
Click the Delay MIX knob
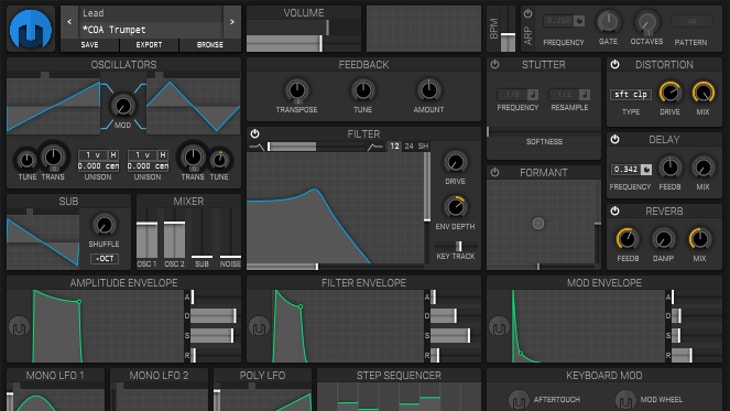[703, 168]
